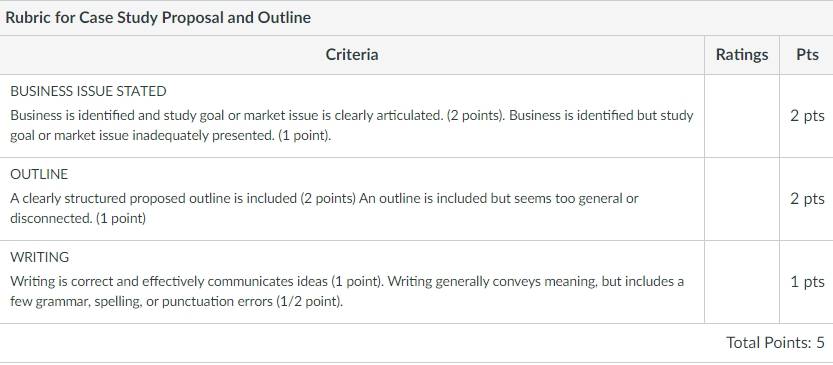The width and height of the screenshot is (833, 365).
Task: Select the Pts column header
Action: click(x=807, y=55)
